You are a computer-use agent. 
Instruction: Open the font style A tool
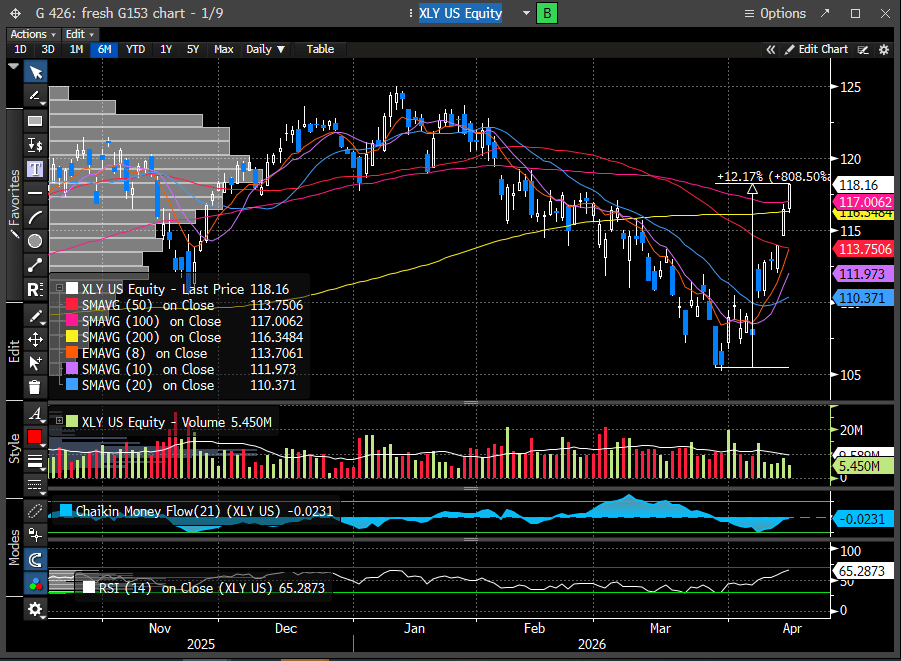click(x=35, y=413)
